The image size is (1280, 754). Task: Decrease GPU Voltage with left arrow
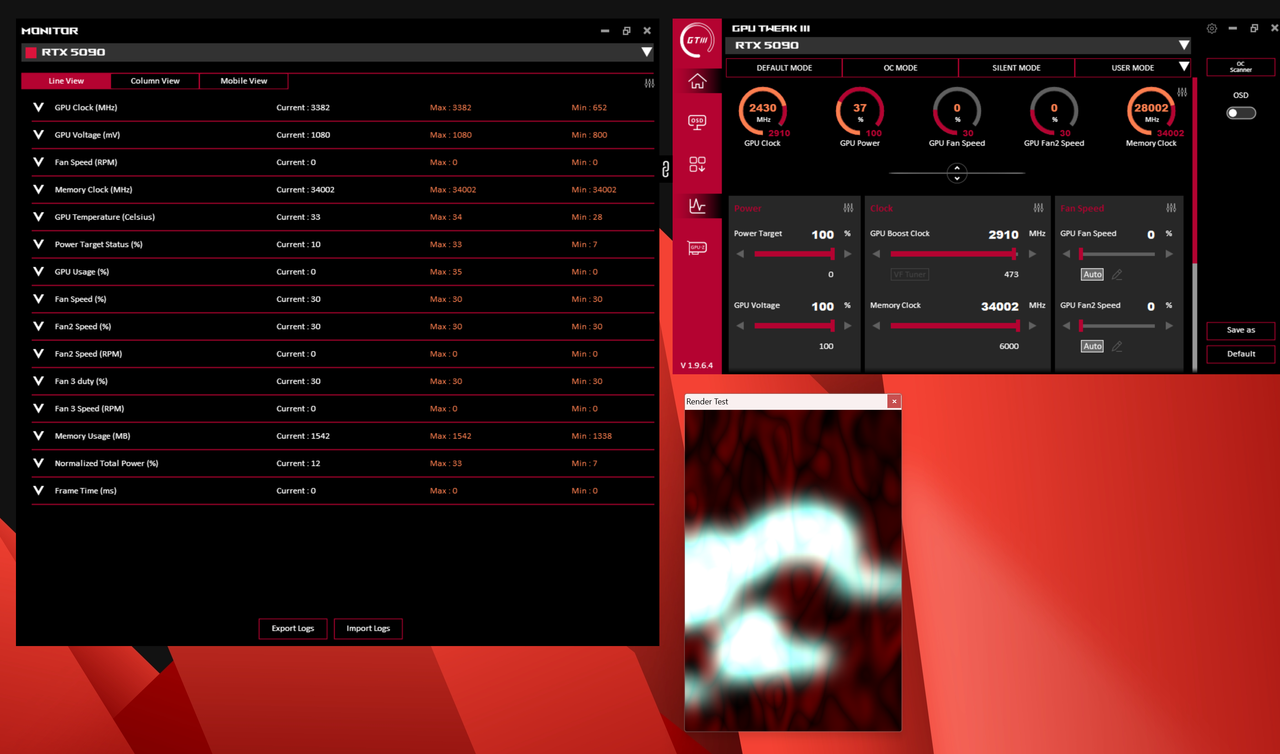[x=741, y=326]
